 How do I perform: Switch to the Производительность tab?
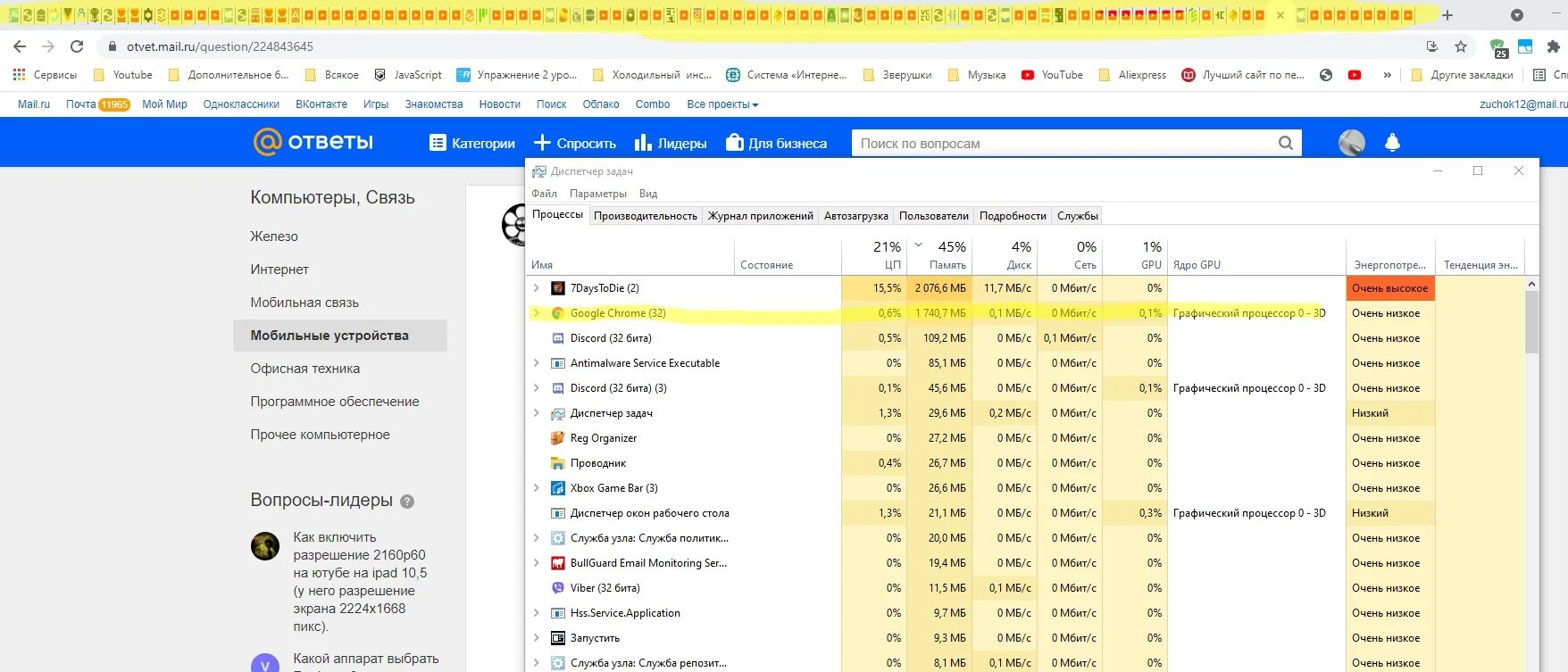646,216
